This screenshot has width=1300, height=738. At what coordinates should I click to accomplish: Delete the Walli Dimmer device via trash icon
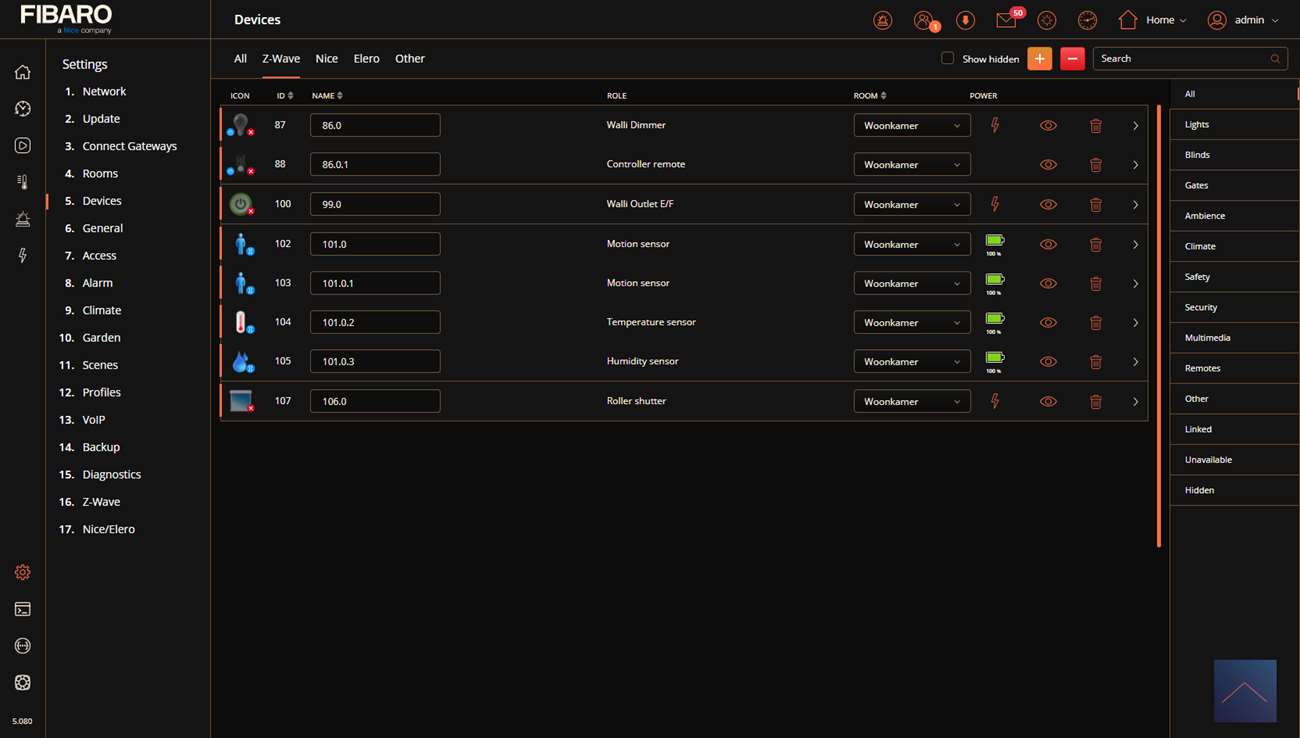point(1095,126)
